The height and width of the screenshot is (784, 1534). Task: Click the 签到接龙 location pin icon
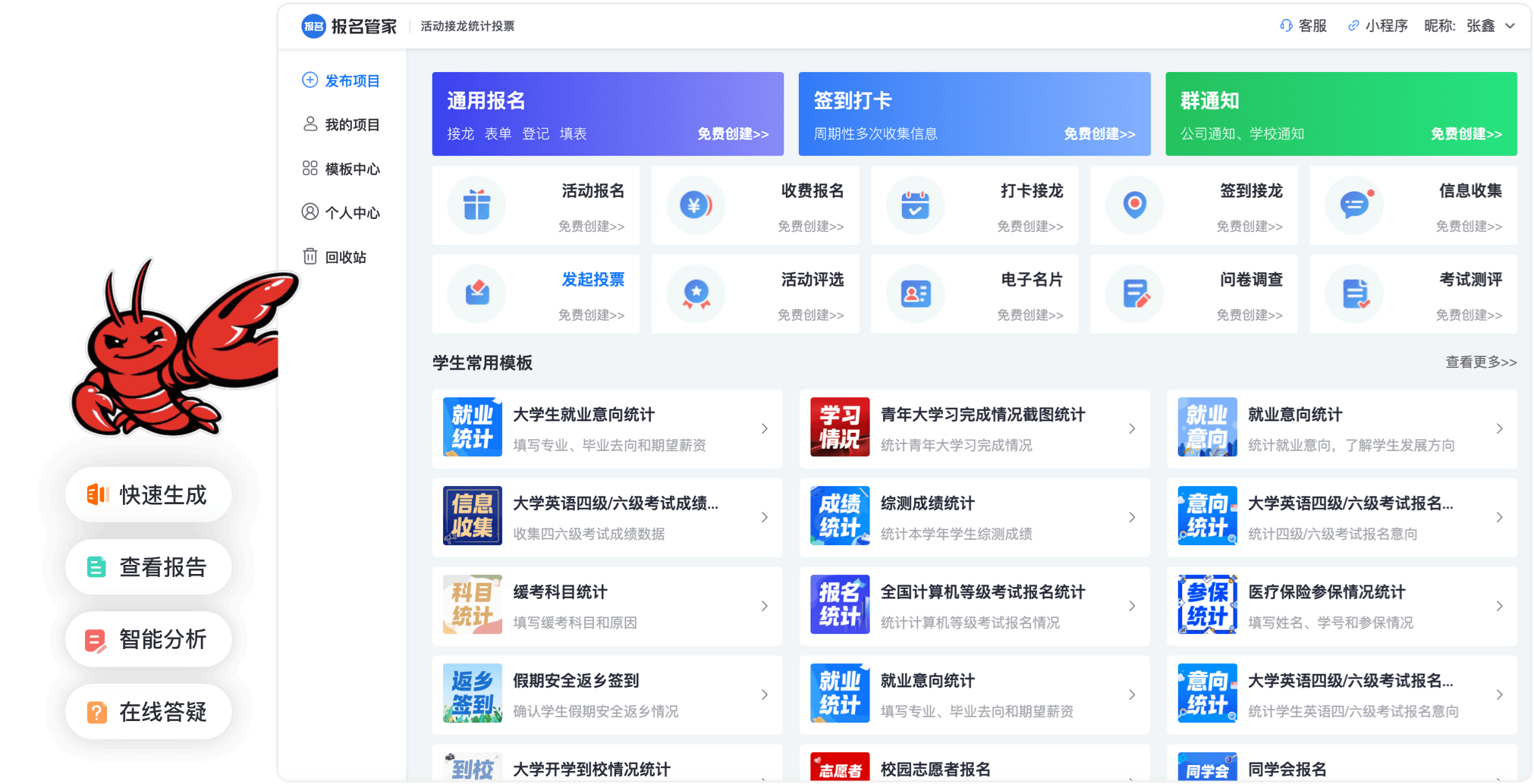1134,205
